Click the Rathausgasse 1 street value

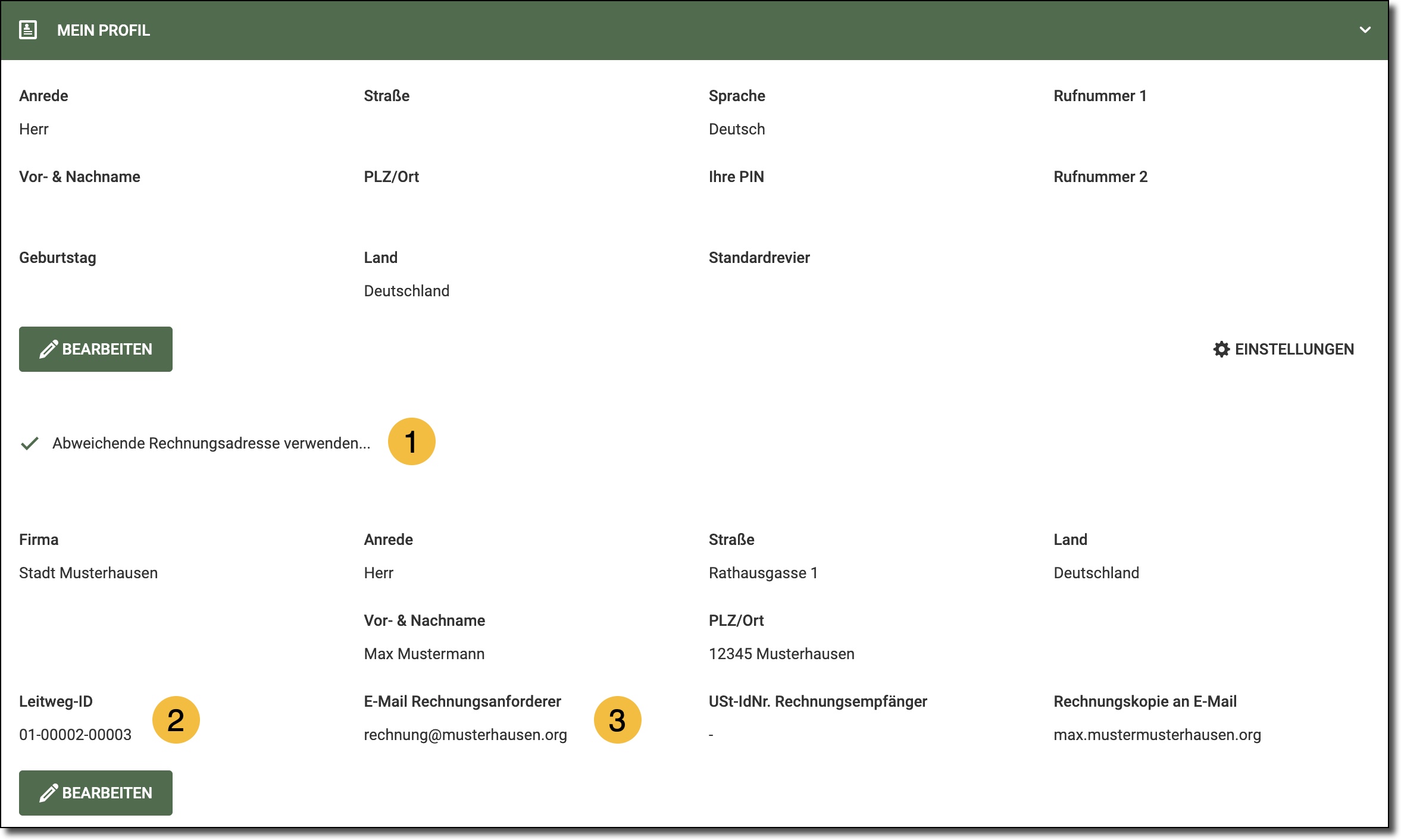(x=763, y=573)
